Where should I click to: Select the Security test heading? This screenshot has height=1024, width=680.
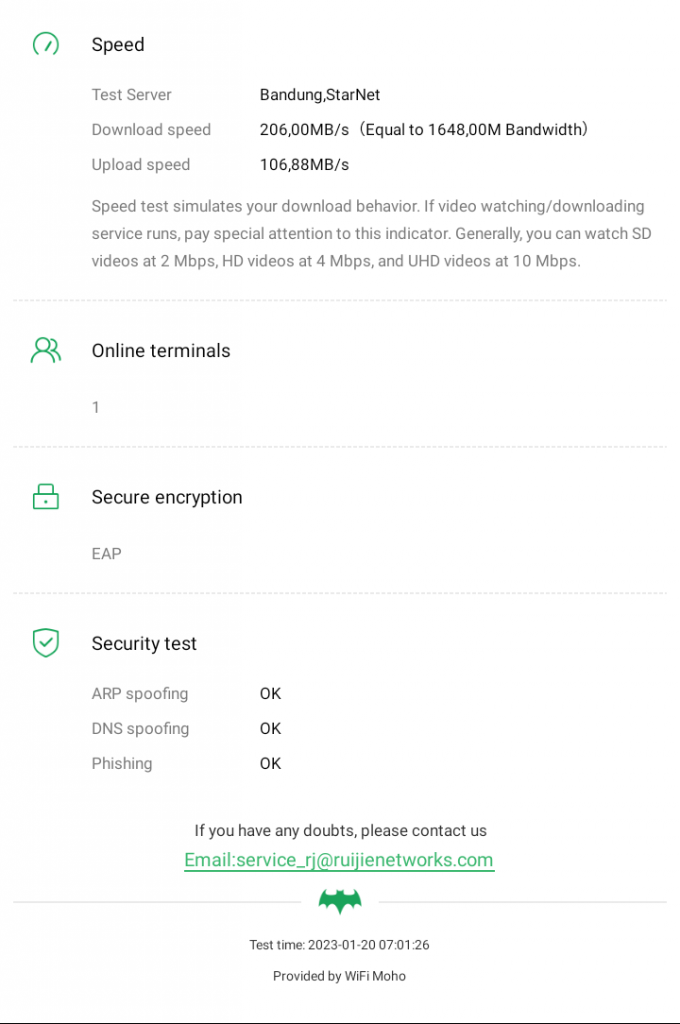(x=144, y=644)
